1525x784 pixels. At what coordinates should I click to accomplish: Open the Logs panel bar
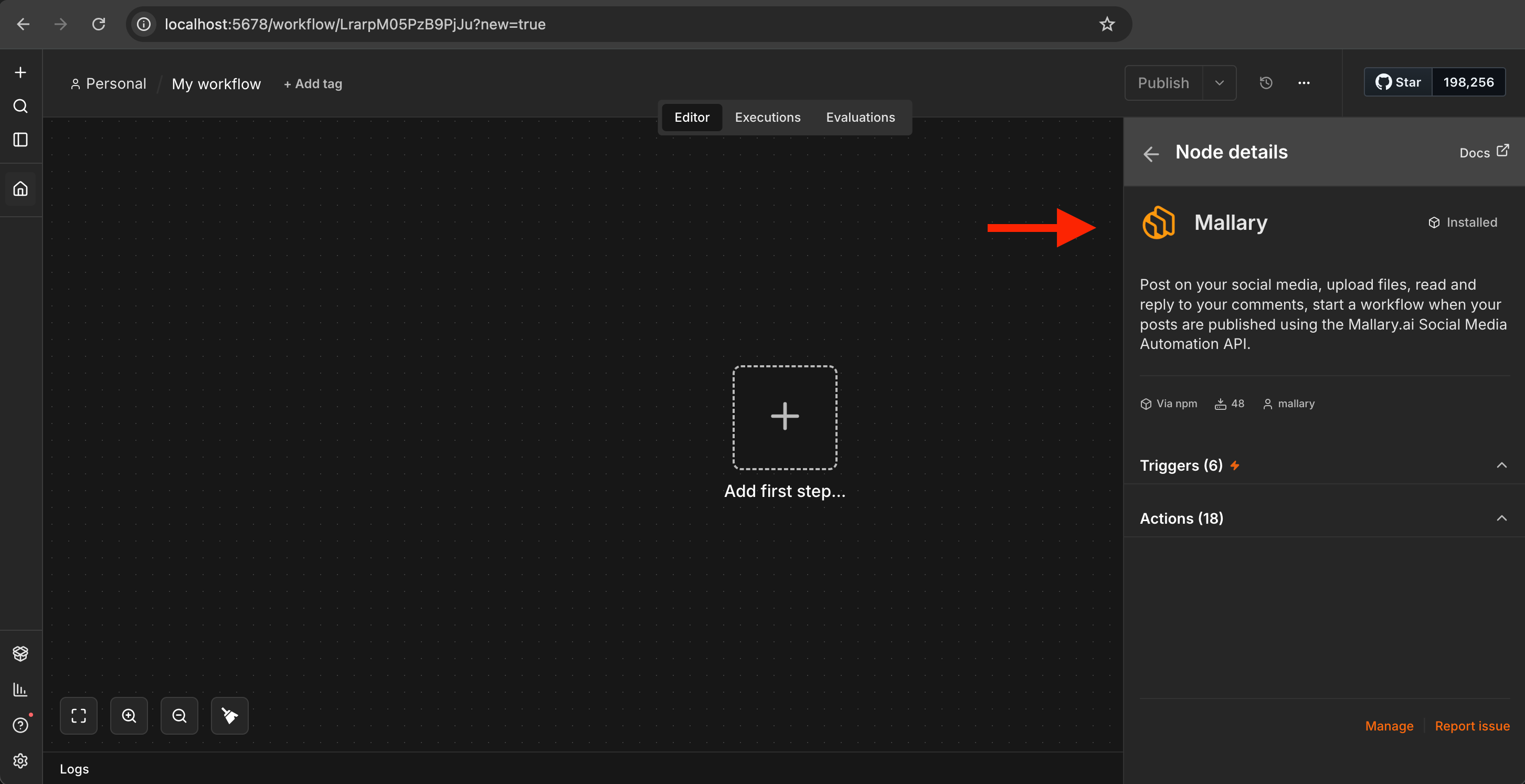583,769
